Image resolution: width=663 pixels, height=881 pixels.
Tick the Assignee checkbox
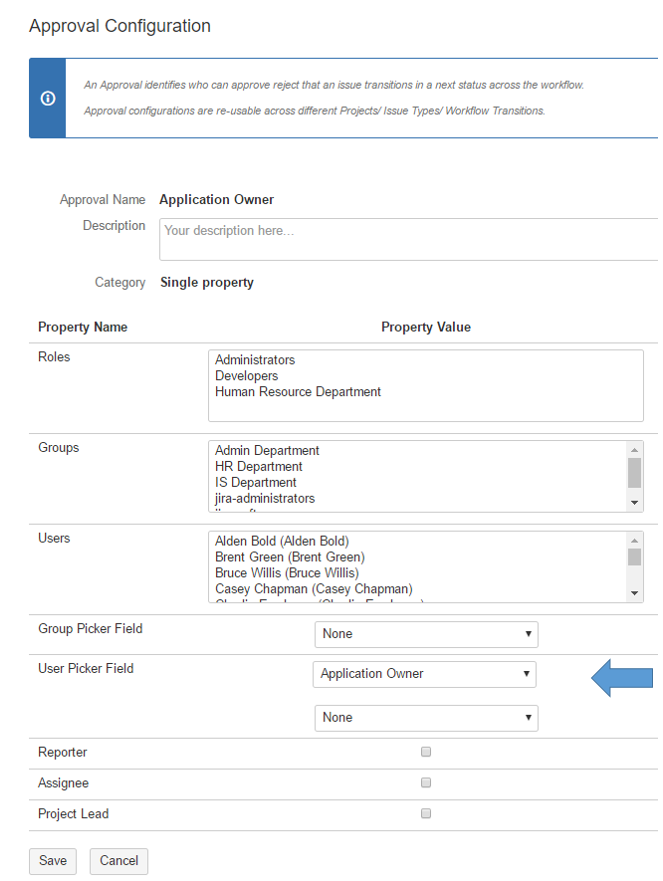point(426,783)
